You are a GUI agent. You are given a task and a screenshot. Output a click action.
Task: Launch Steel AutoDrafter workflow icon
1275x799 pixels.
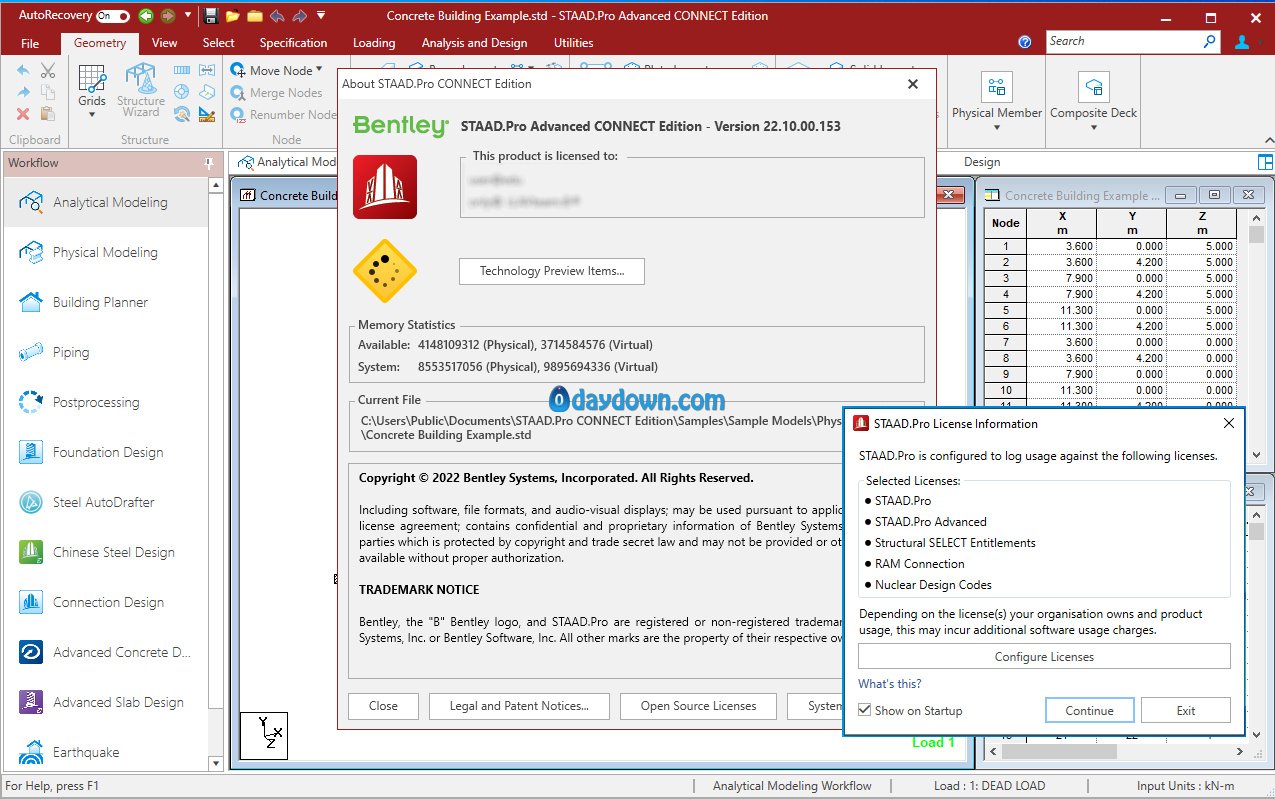(x=31, y=502)
